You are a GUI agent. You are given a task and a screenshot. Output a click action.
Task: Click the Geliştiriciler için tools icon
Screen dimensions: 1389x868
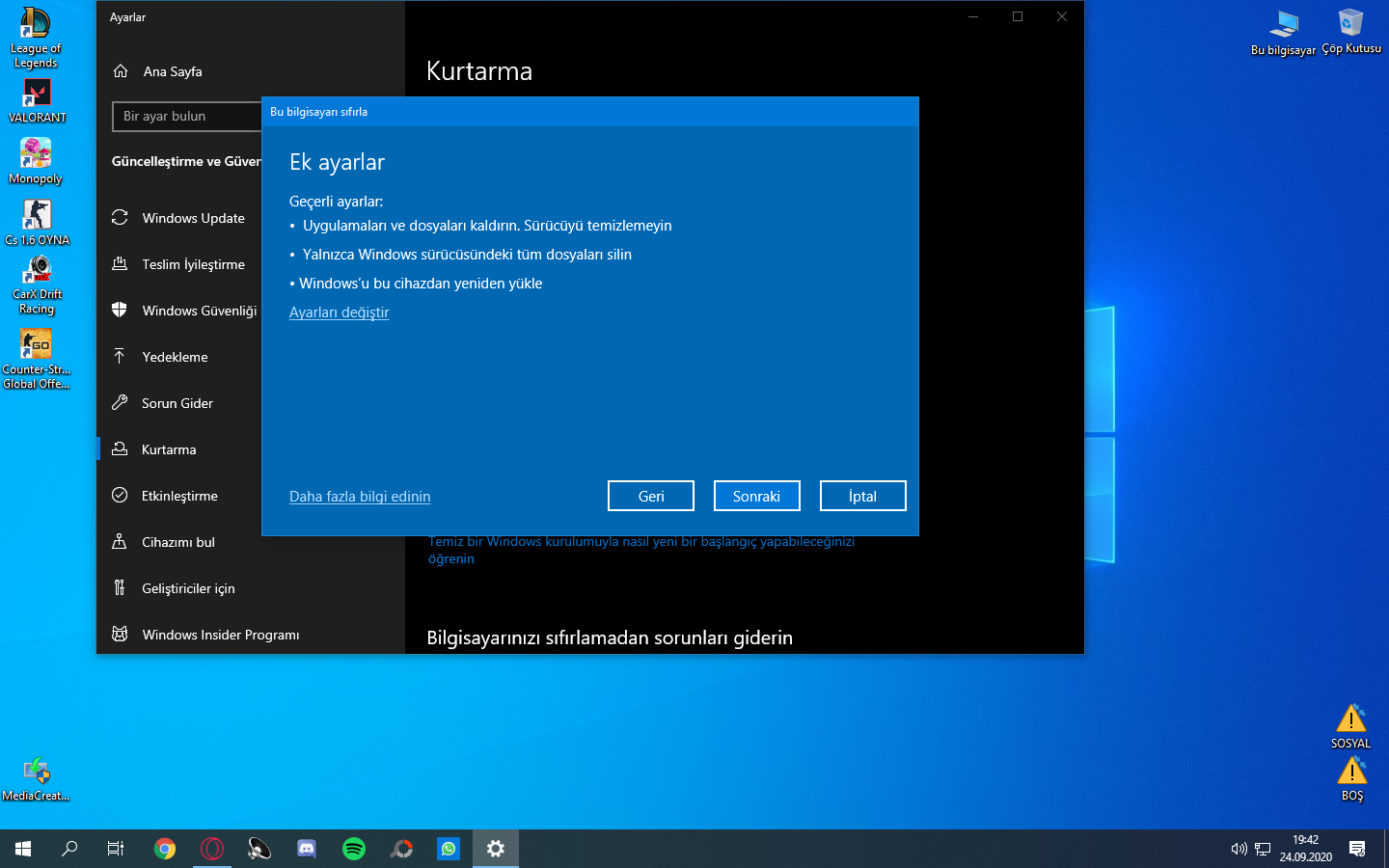[120, 588]
